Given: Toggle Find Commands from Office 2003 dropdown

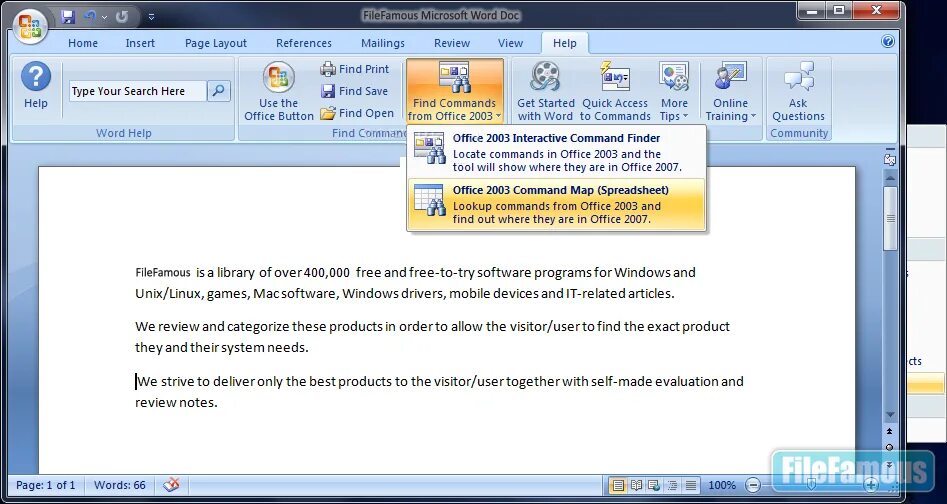Looking at the screenshot, I should tap(455, 91).
